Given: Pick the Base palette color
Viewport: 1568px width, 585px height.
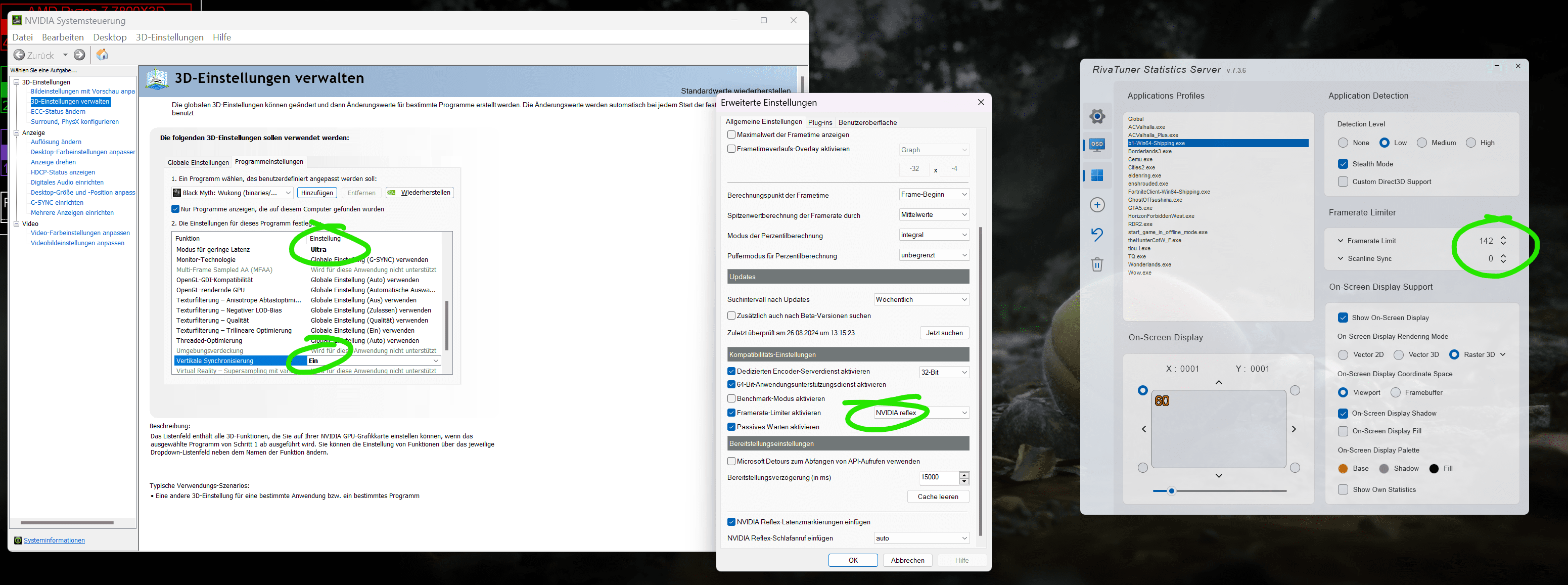Looking at the screenshot, I should (x=1343, y=469).
